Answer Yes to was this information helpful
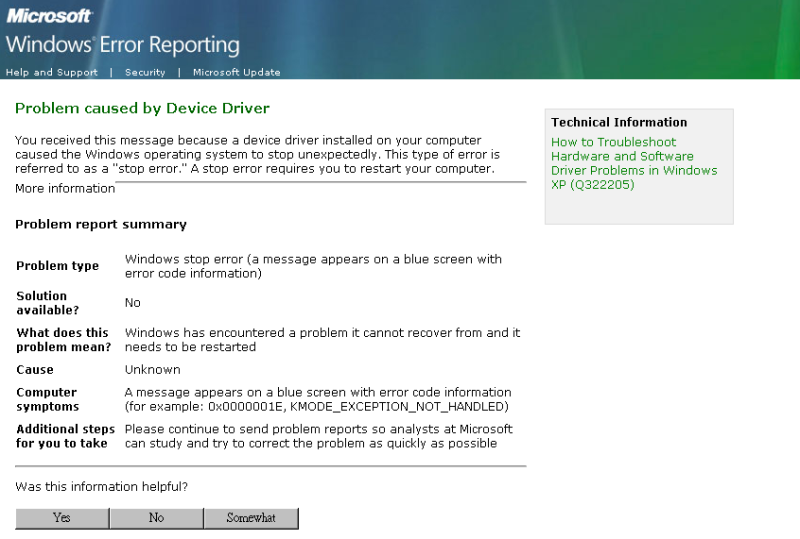Viewport: 800px width, 539px height. [62, 518]
